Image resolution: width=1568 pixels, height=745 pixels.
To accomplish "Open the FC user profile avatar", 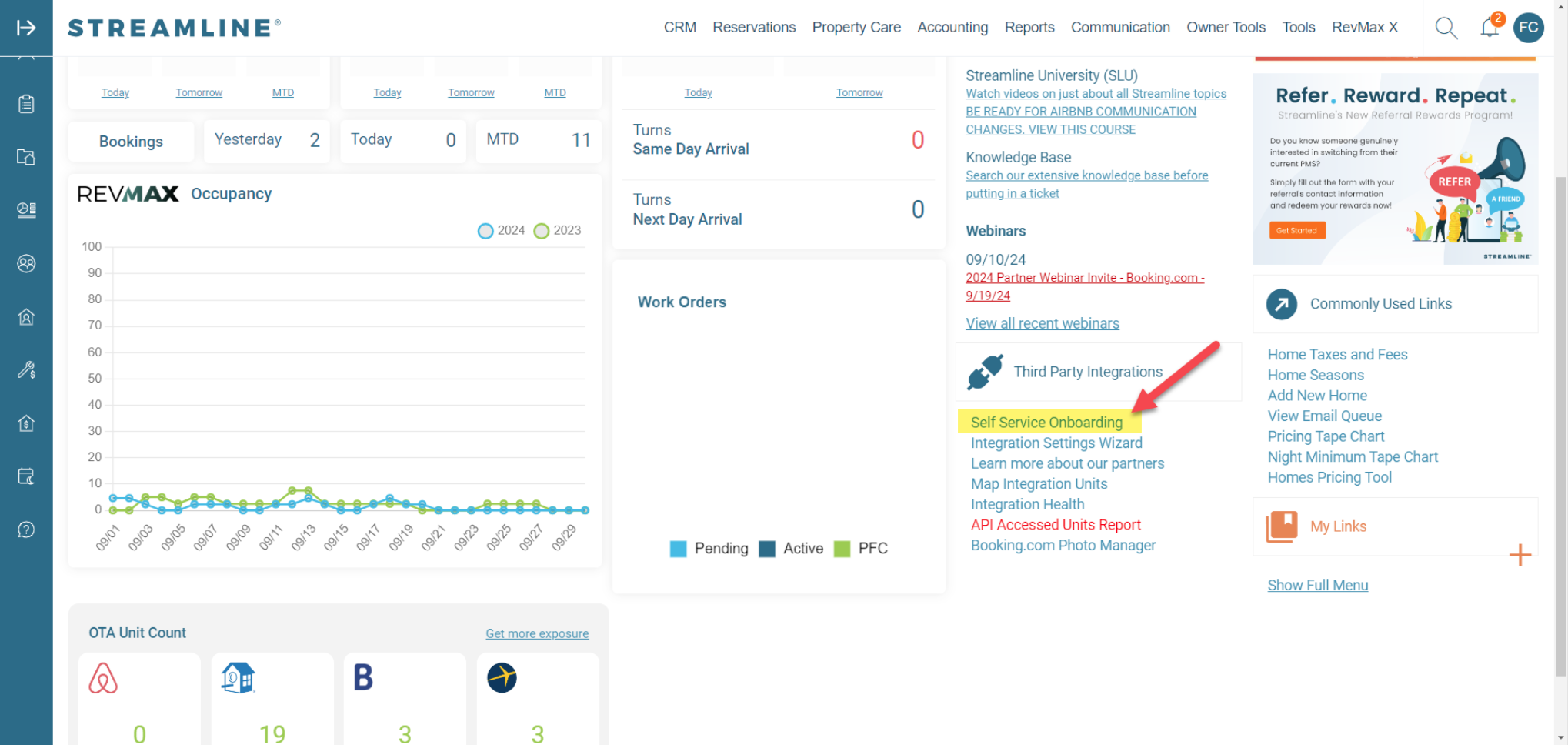I will (x=1528, y=28).
